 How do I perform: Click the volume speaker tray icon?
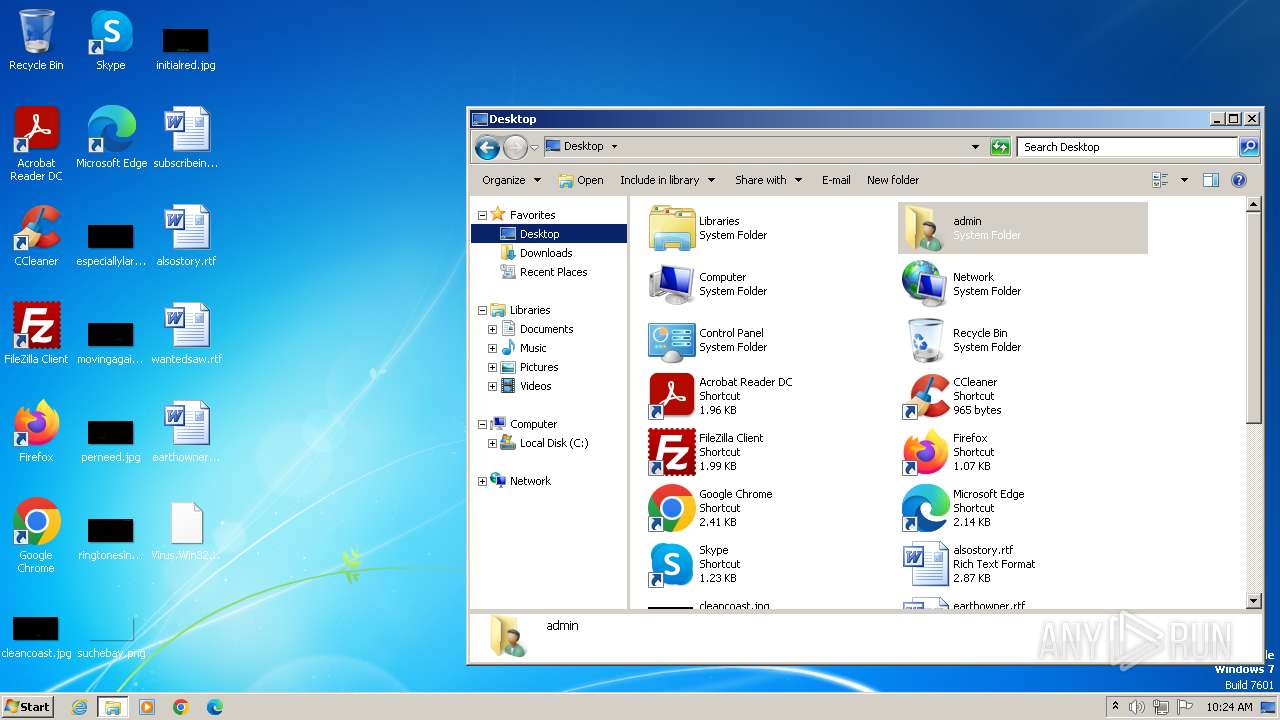1136,707
